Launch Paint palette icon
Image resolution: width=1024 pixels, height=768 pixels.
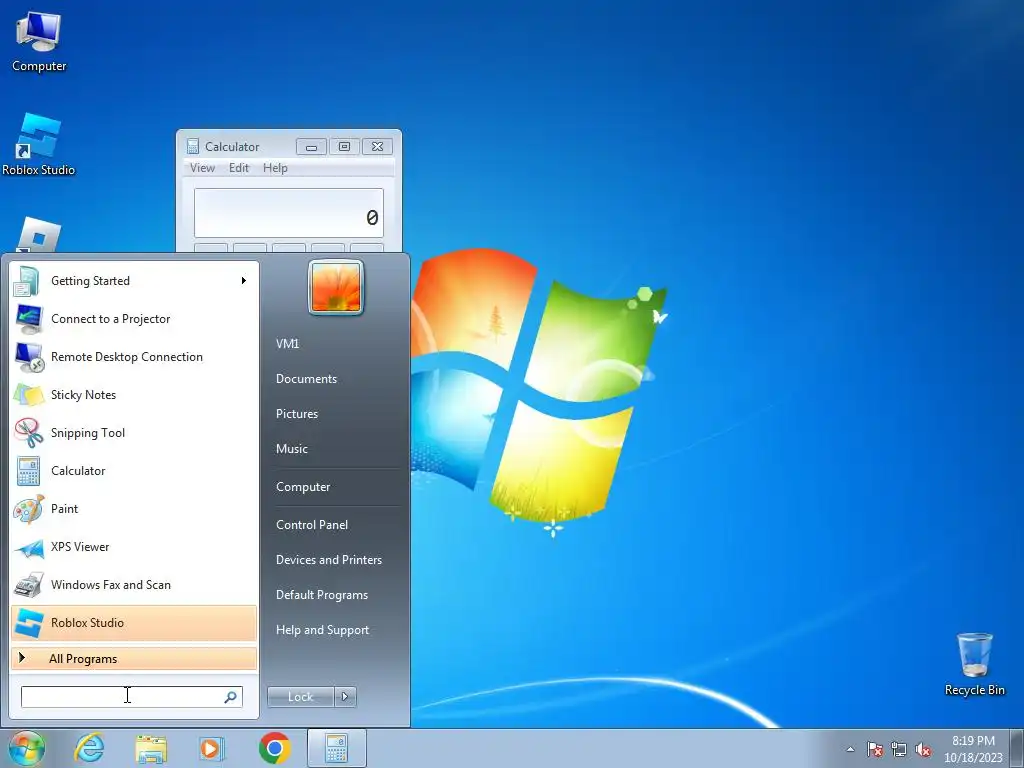click(28, 509)
